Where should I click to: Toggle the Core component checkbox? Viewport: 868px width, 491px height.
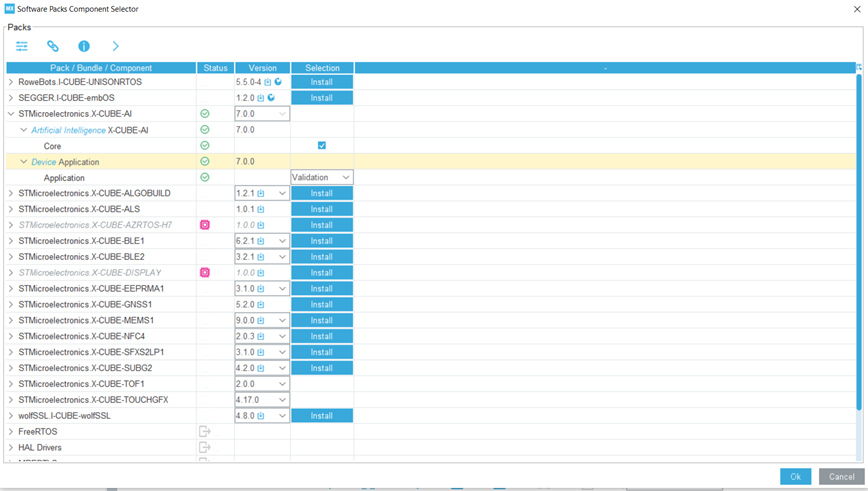tap(322, 146)
